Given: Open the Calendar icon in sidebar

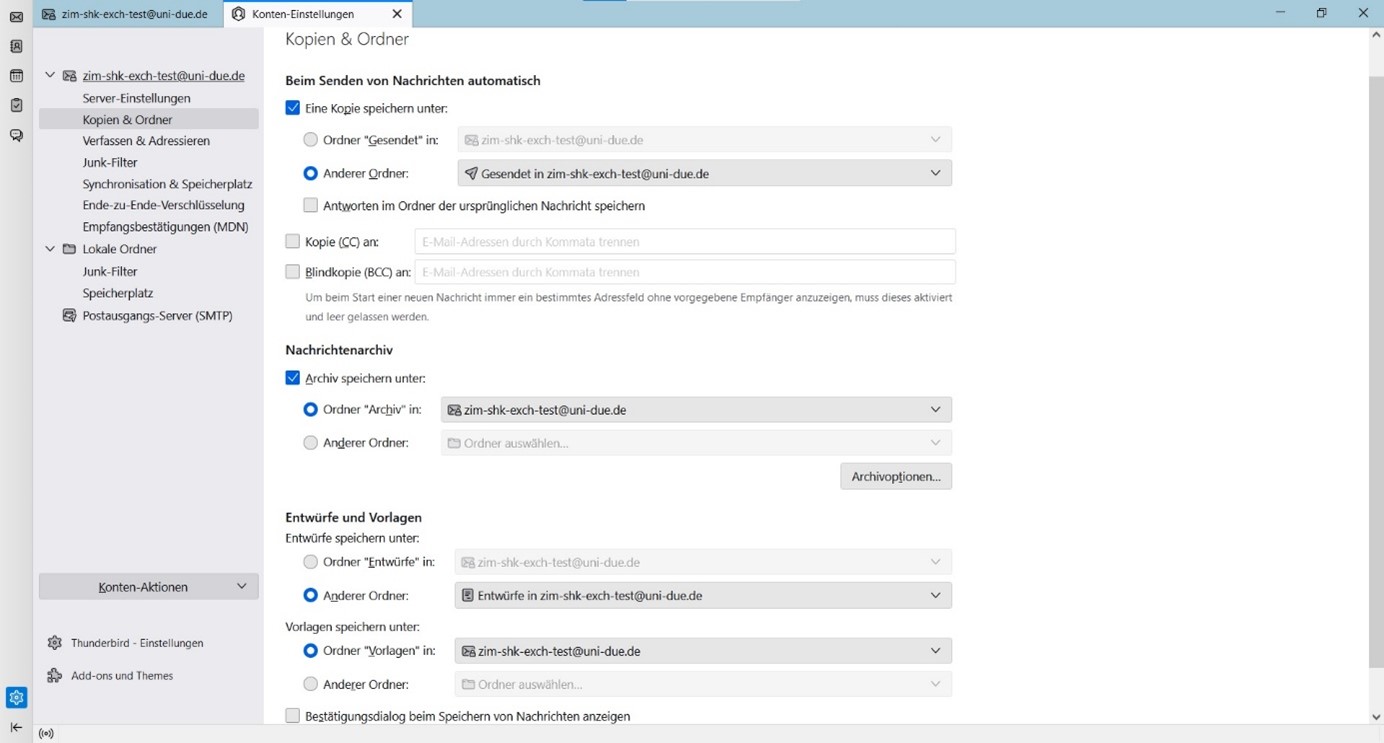Looking at the screenshot, I should (x=16, y=76).
